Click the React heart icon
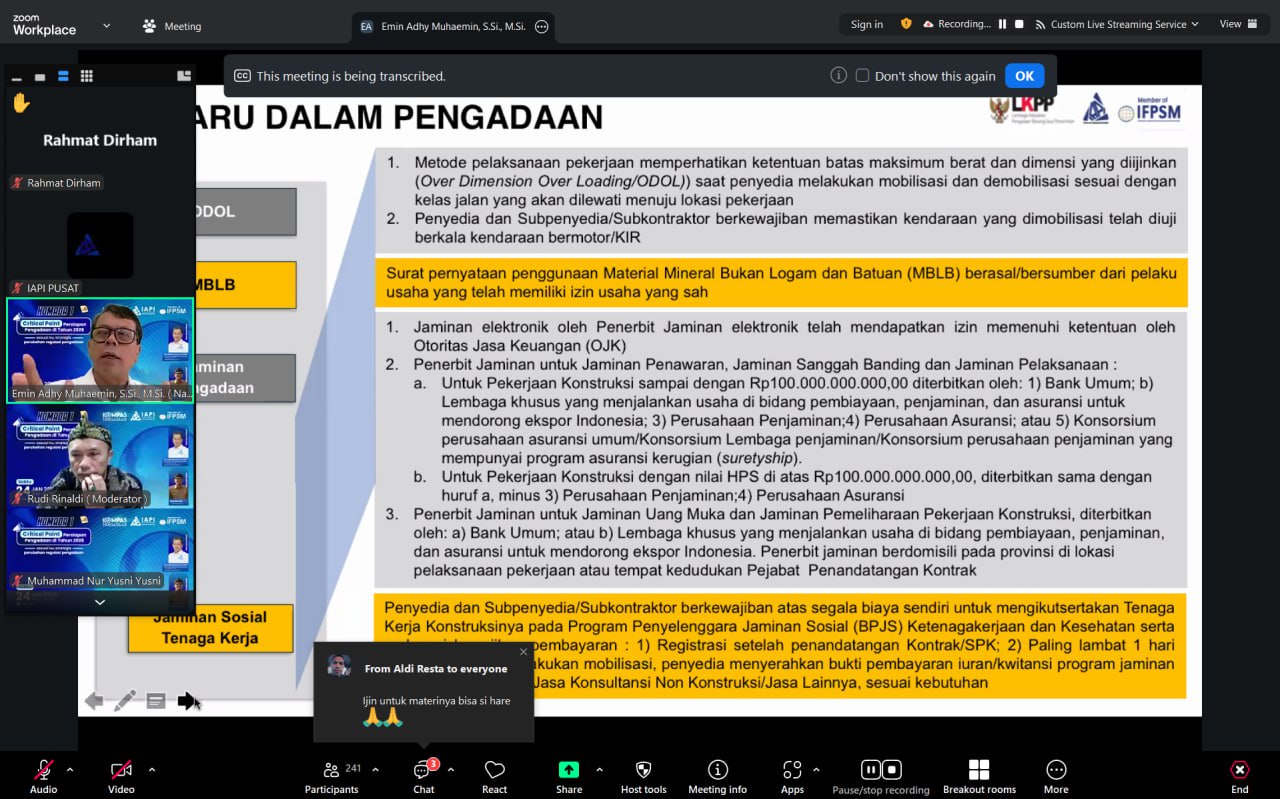The height and width of the screenshot is (799, 1280). point(494,771)
